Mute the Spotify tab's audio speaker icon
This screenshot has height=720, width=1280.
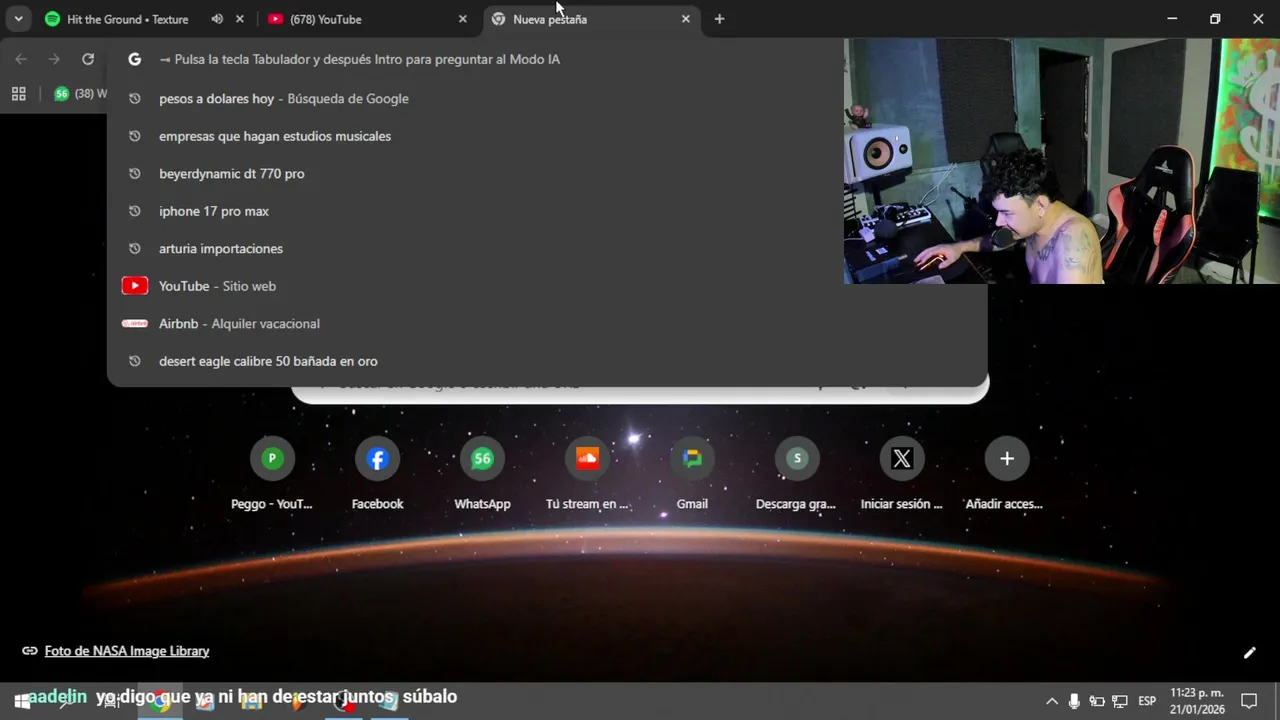(217, 19)
